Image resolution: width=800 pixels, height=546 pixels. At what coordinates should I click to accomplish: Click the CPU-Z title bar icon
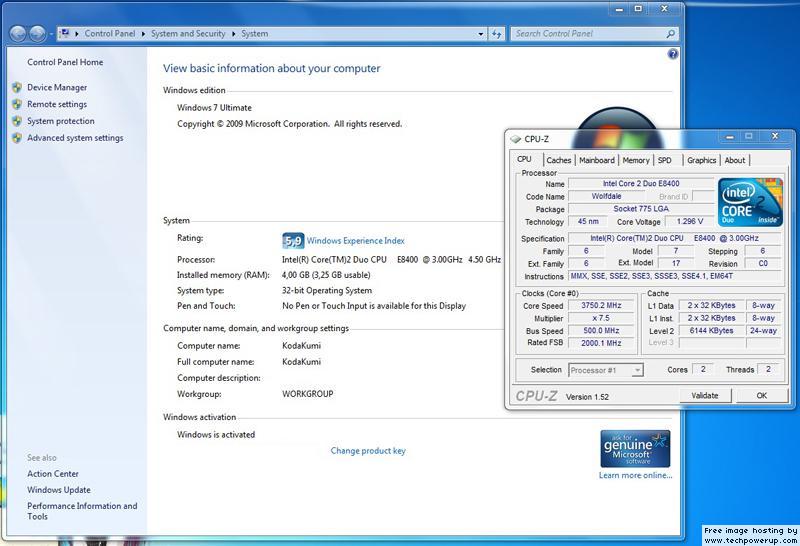pyautogui.click(x=515, y=139)
